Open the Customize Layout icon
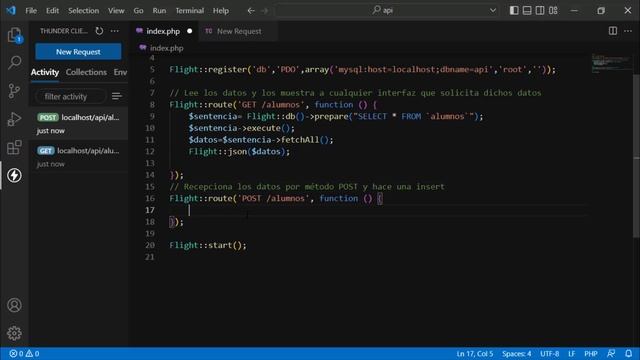The image size is (640, 360). point(553,11)
